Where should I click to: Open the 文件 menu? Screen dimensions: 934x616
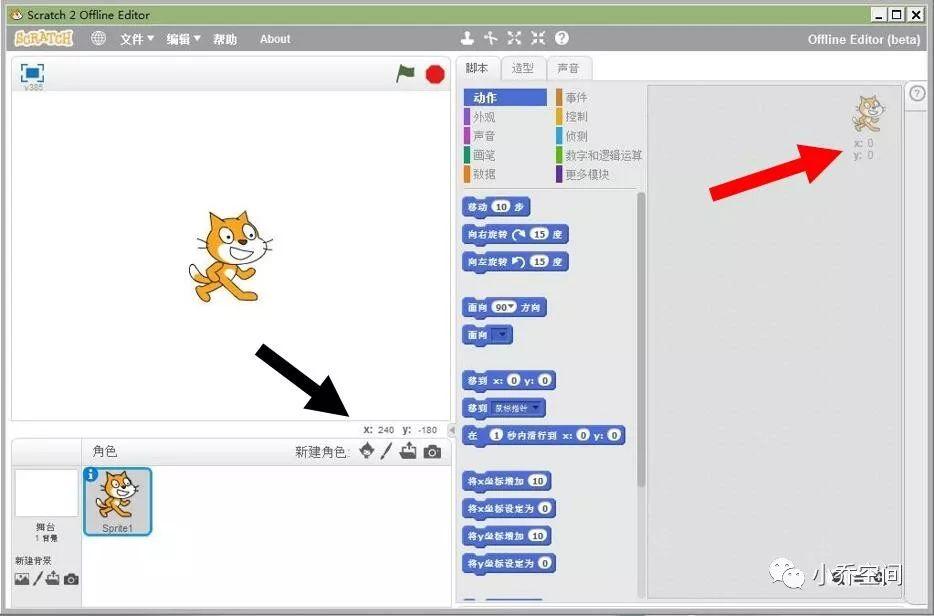click(136, 39)
